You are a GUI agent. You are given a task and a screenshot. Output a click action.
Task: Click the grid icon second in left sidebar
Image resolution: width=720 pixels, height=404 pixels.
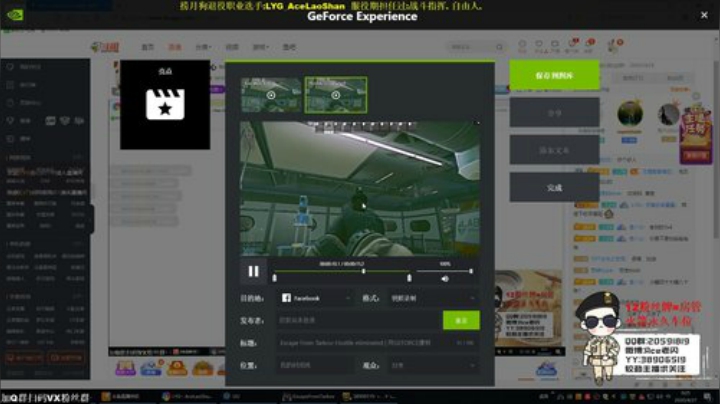(10, 85)
